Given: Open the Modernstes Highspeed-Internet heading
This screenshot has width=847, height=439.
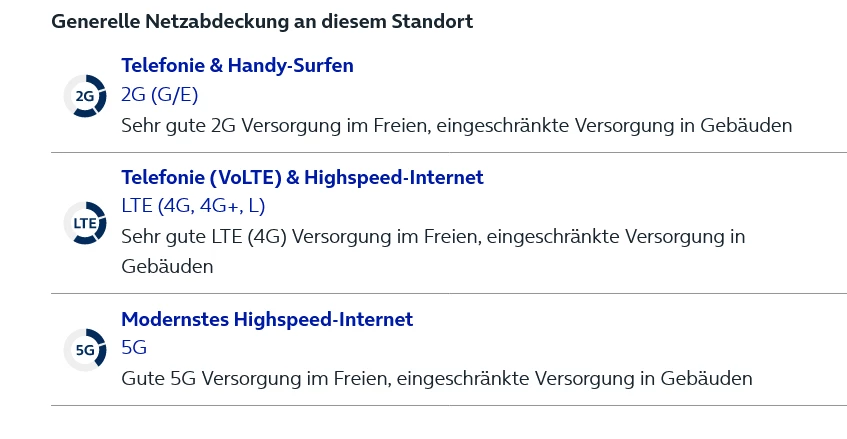Looking at the screenshot, I should pos(267,319).
